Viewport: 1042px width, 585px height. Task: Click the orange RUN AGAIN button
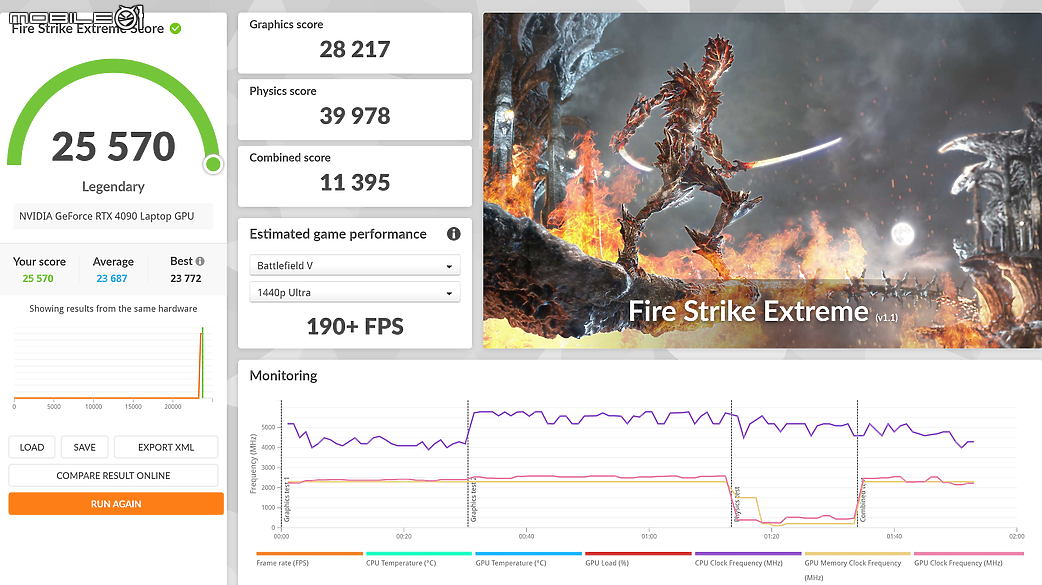pos(116,504)
